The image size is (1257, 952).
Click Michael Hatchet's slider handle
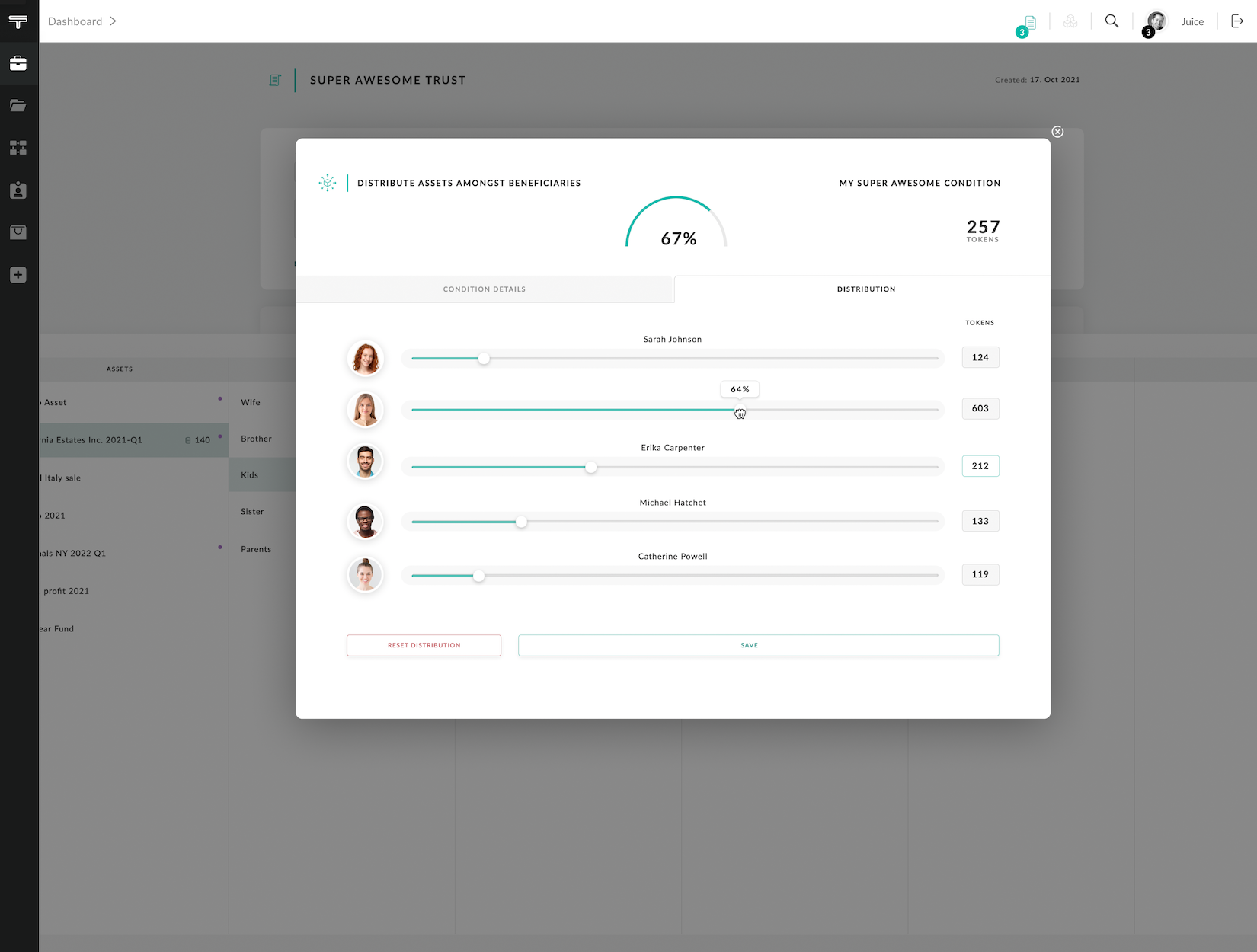[x=521, y=522]
